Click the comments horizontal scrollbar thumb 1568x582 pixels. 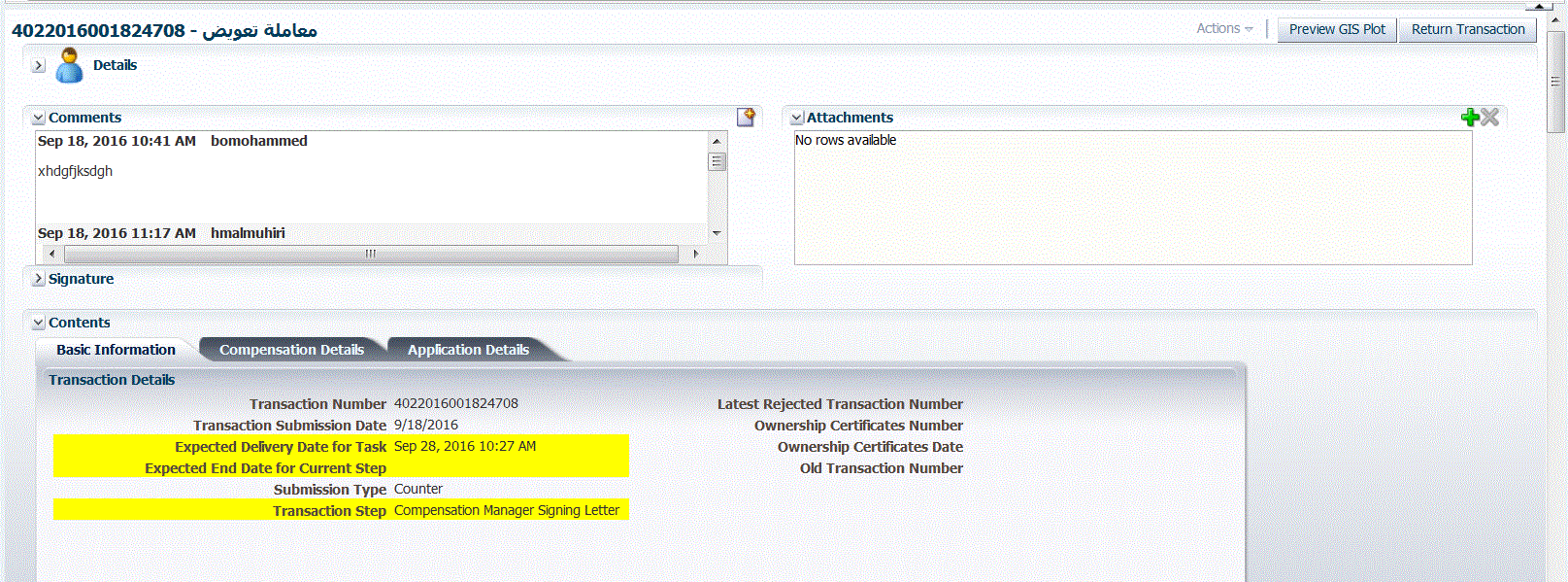[371, 254]
